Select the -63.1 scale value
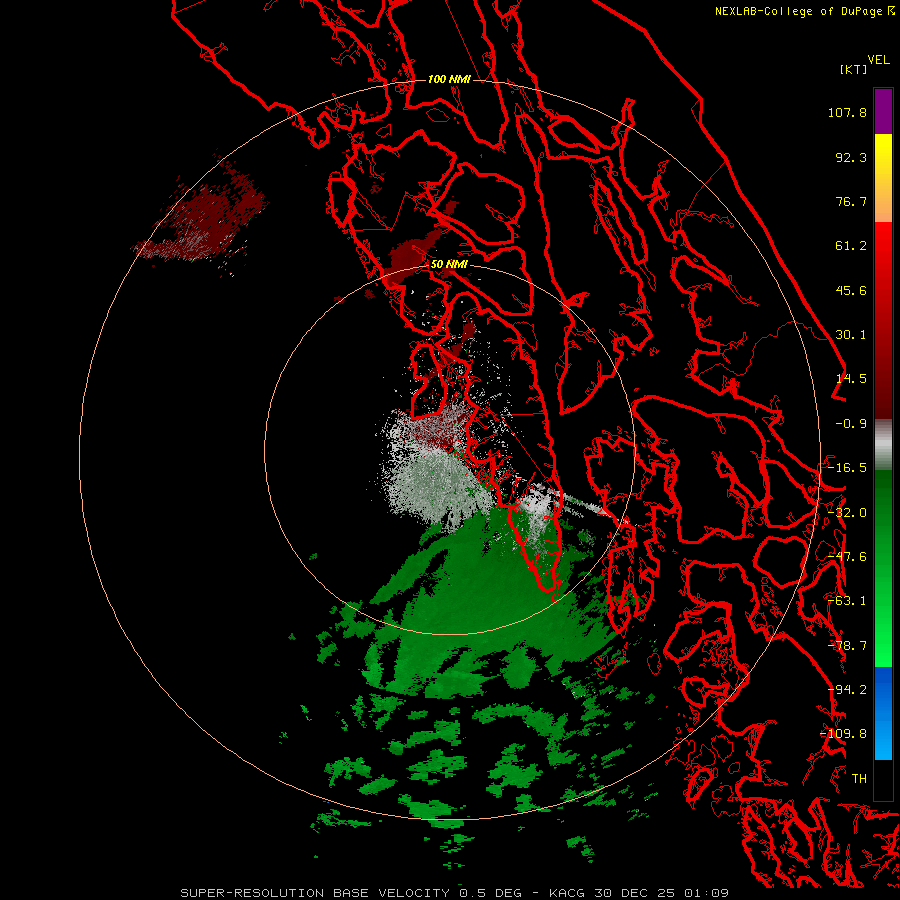 point(847,601)
